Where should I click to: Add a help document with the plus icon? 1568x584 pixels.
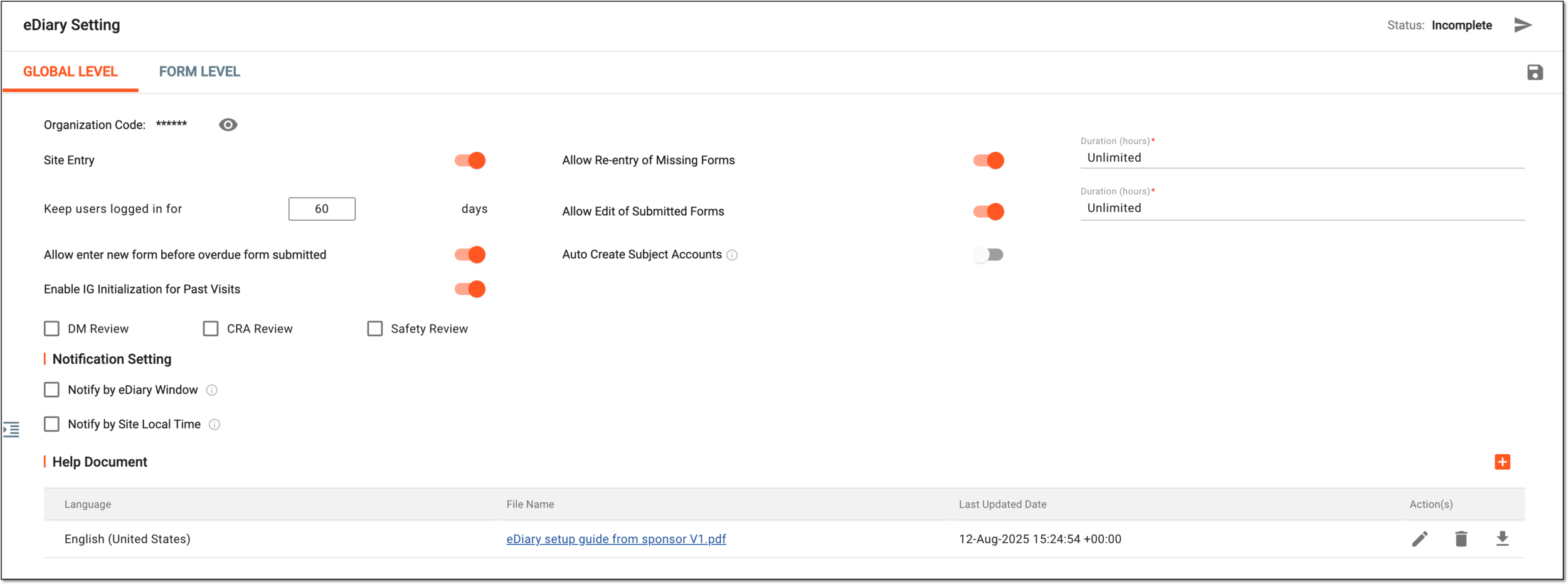(x=1502, y=462)
